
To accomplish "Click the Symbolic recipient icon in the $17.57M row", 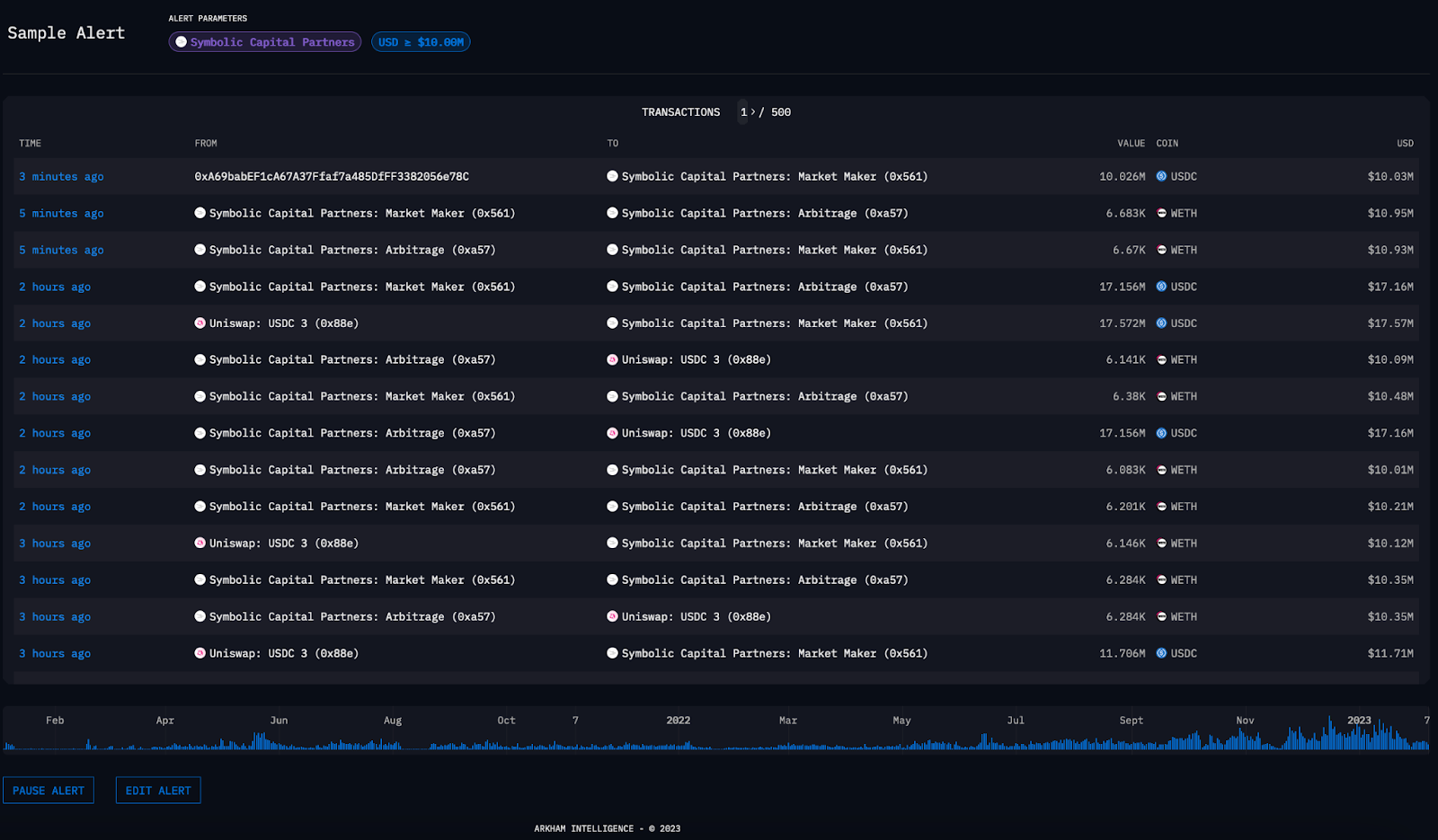I will pyautogui.click(x=612, y=323).
